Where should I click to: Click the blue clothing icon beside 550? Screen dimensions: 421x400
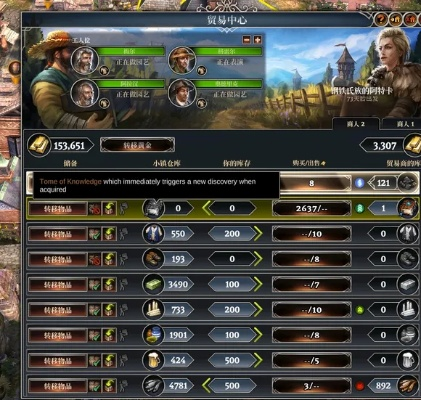[x=153, y=234]
